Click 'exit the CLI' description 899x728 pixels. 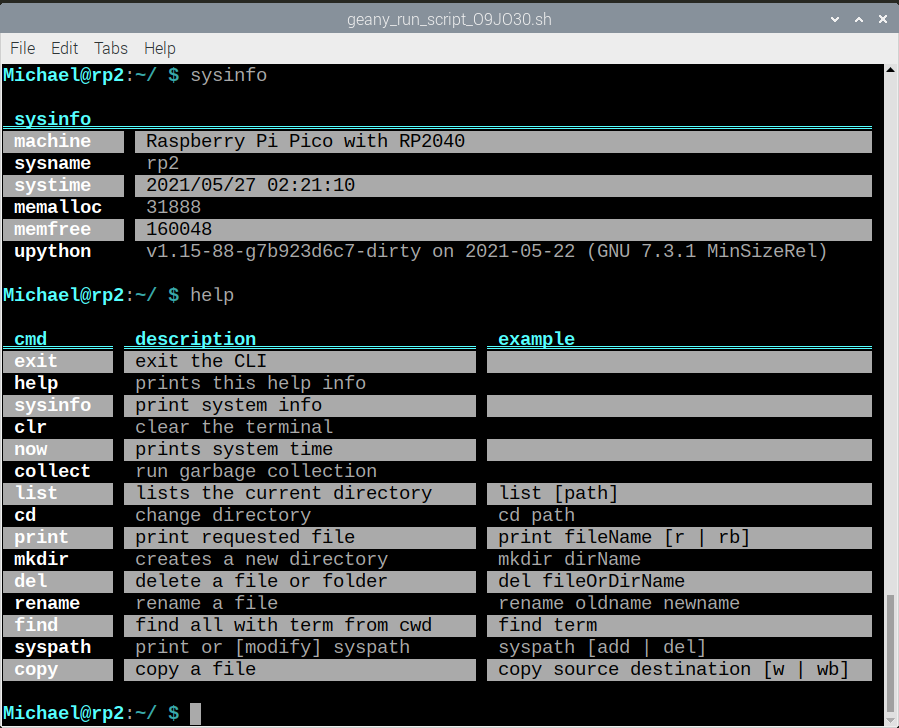coord(201,361)
